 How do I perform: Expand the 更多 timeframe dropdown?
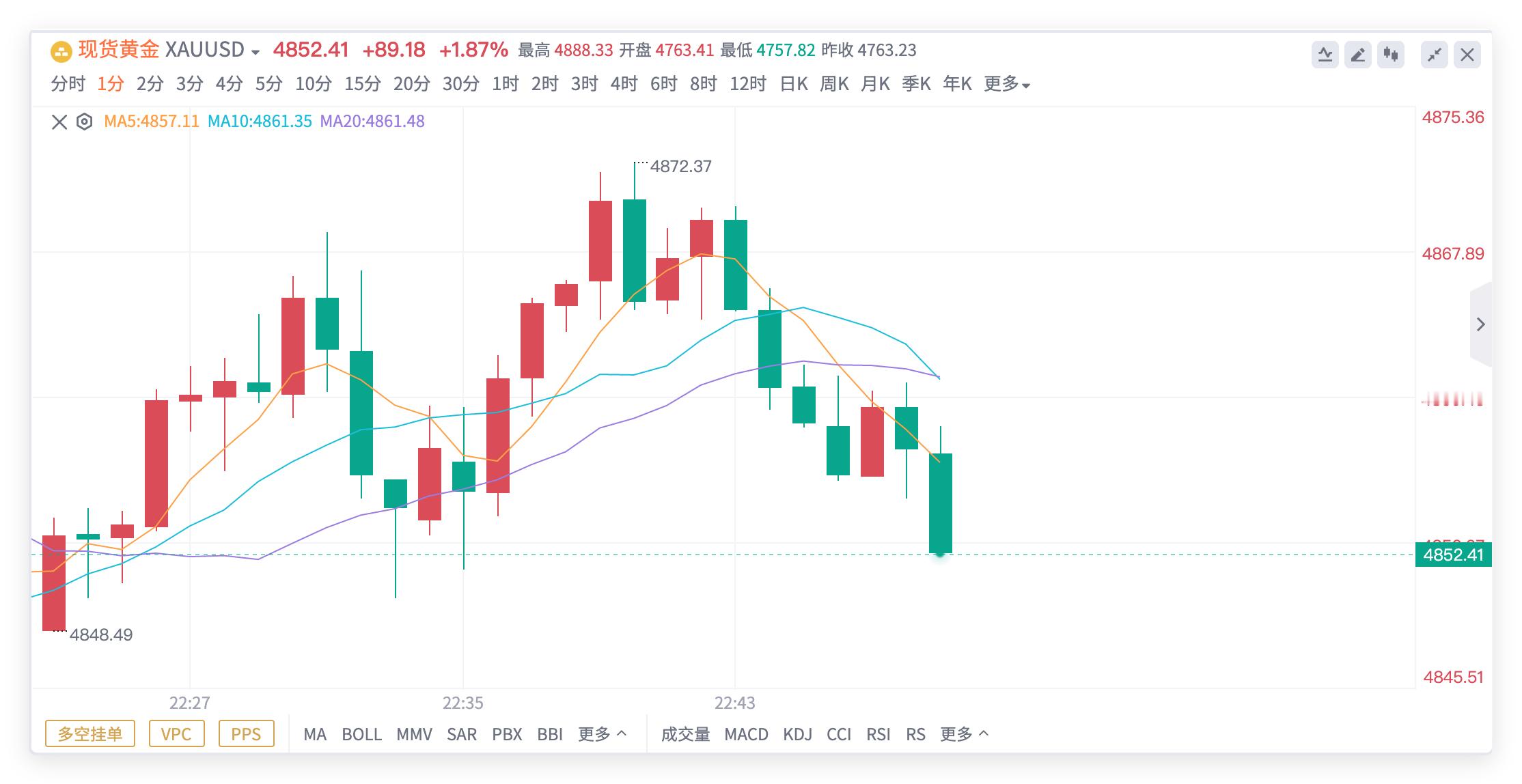[1006, 84]
